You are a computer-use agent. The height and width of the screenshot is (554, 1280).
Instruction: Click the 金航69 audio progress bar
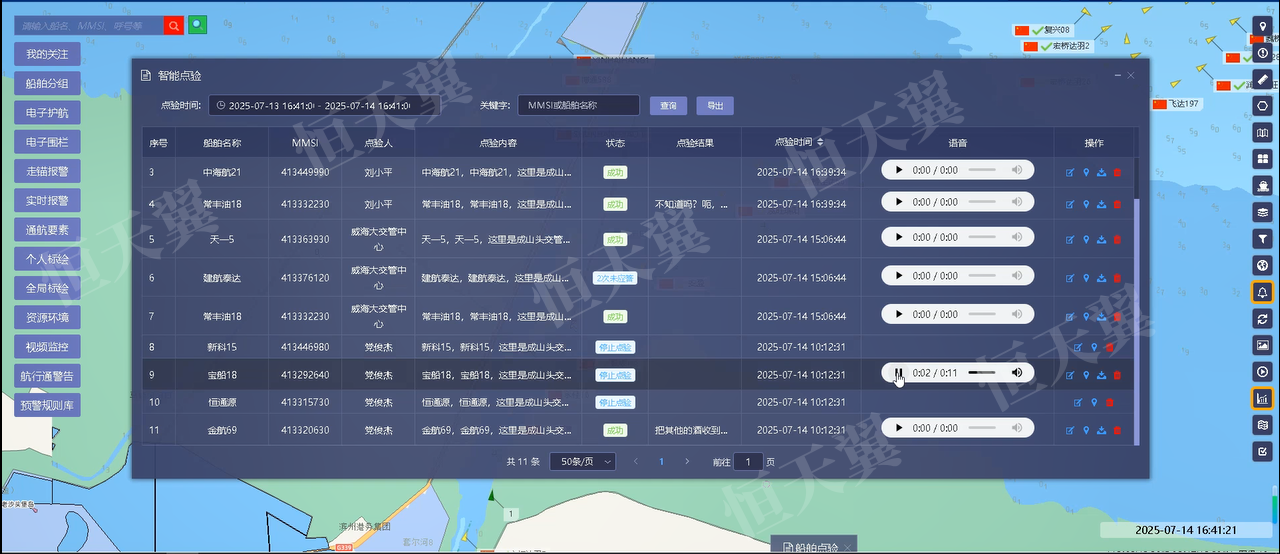tap(982, 428)
